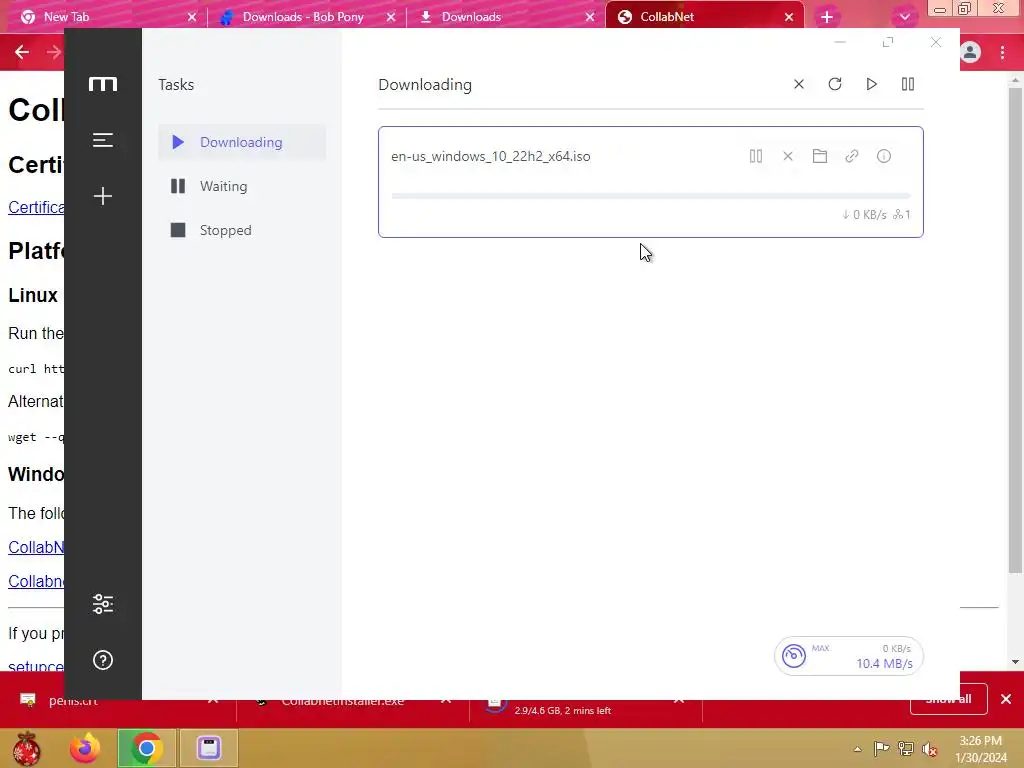This screenshot has width=1024, height=768.
Task: Click Motrix app icon in taskbar
Action: coord(209,748)
